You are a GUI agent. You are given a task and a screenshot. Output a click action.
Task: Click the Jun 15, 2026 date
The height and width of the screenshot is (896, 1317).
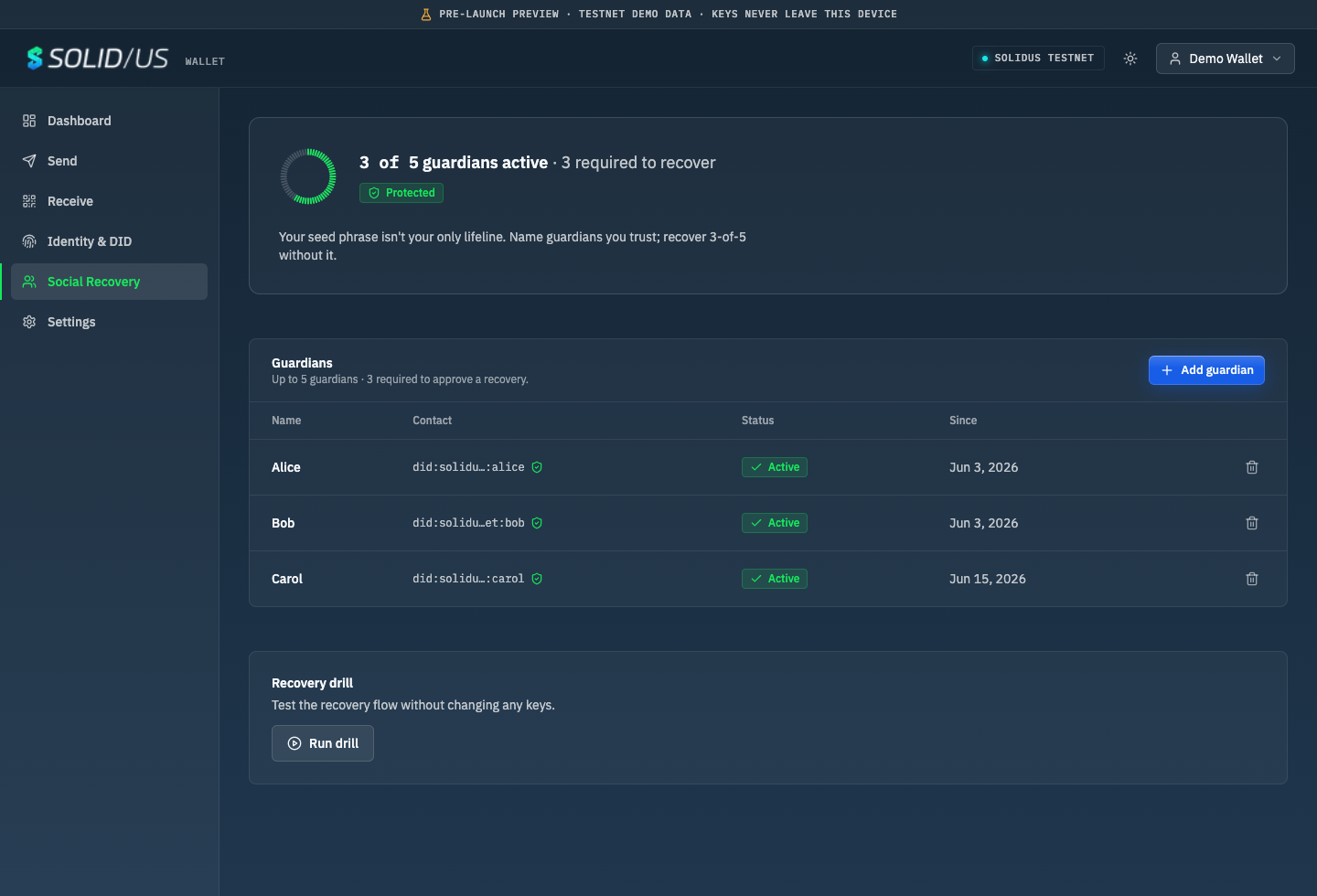point(988,579)
